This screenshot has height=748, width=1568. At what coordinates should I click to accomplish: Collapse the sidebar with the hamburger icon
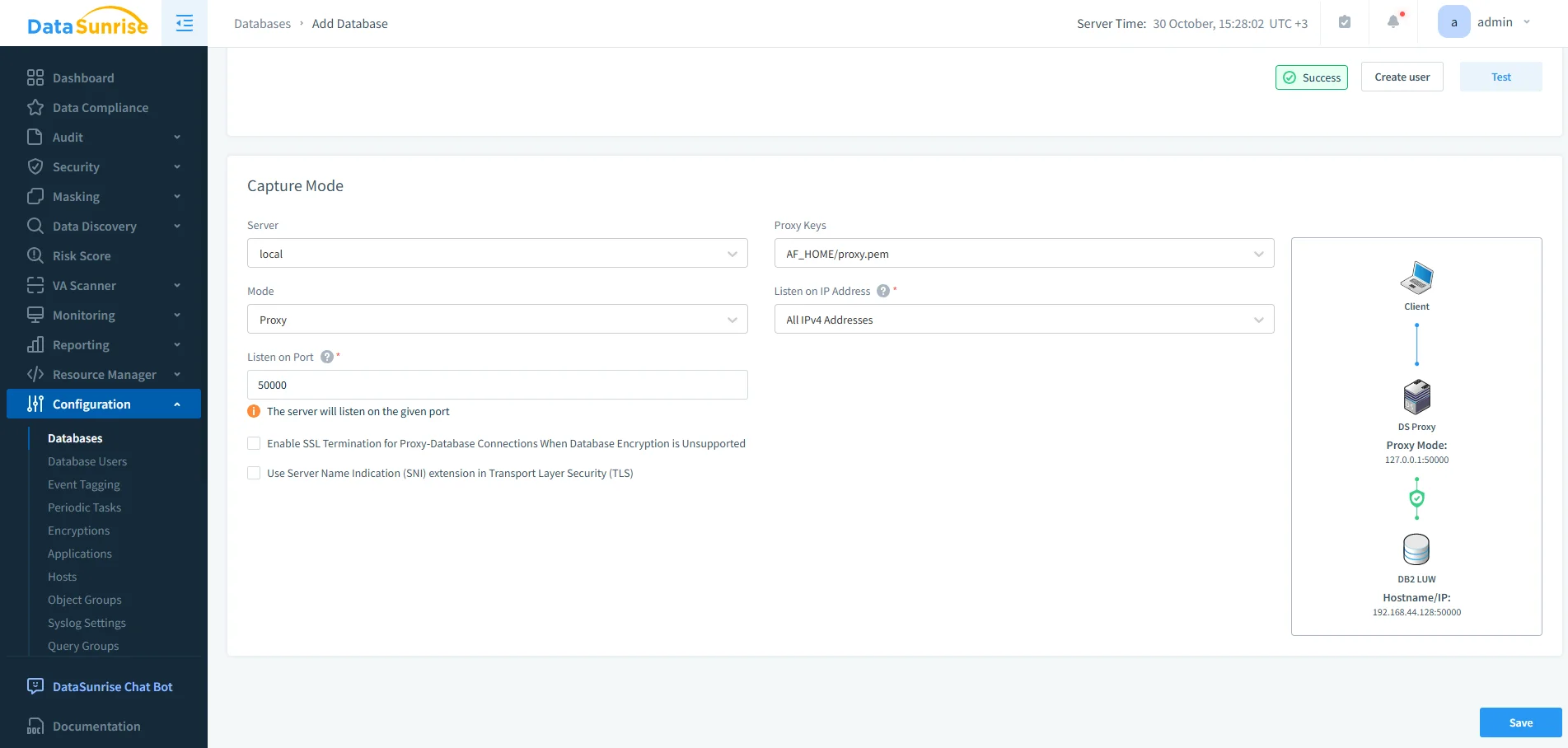pos(184,23)
